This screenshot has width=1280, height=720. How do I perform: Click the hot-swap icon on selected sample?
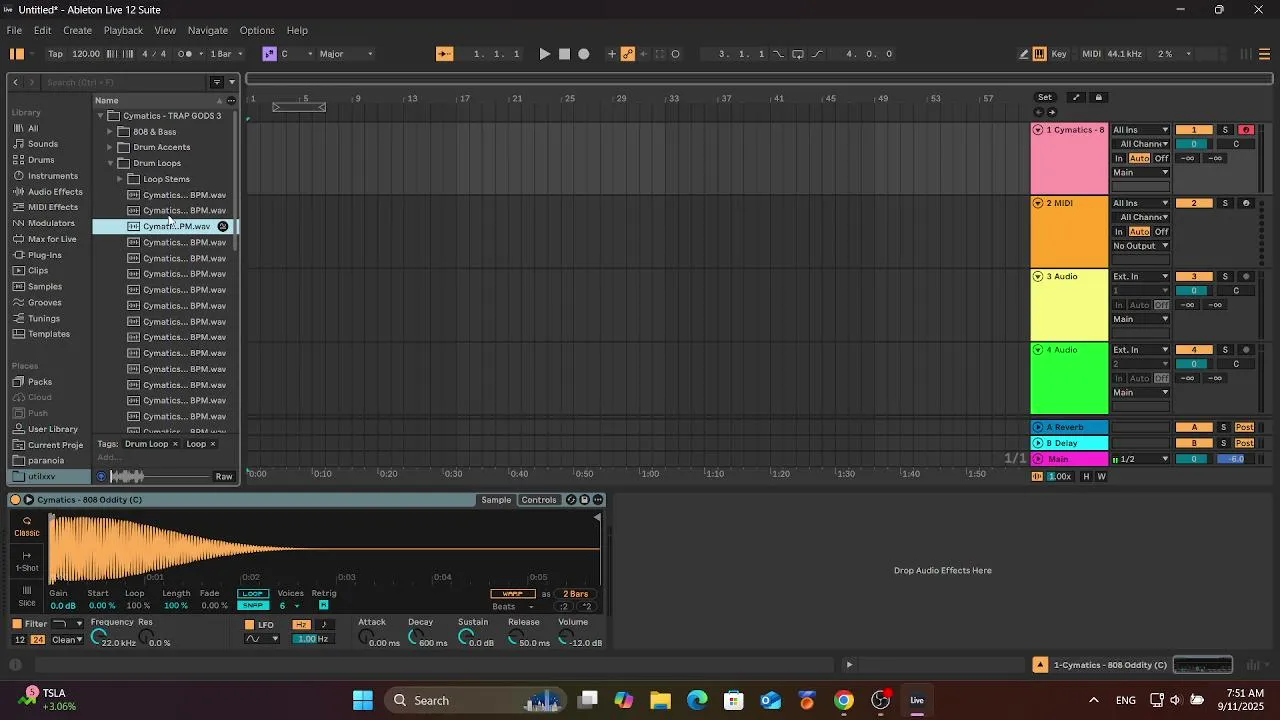[x=223, y=226]
